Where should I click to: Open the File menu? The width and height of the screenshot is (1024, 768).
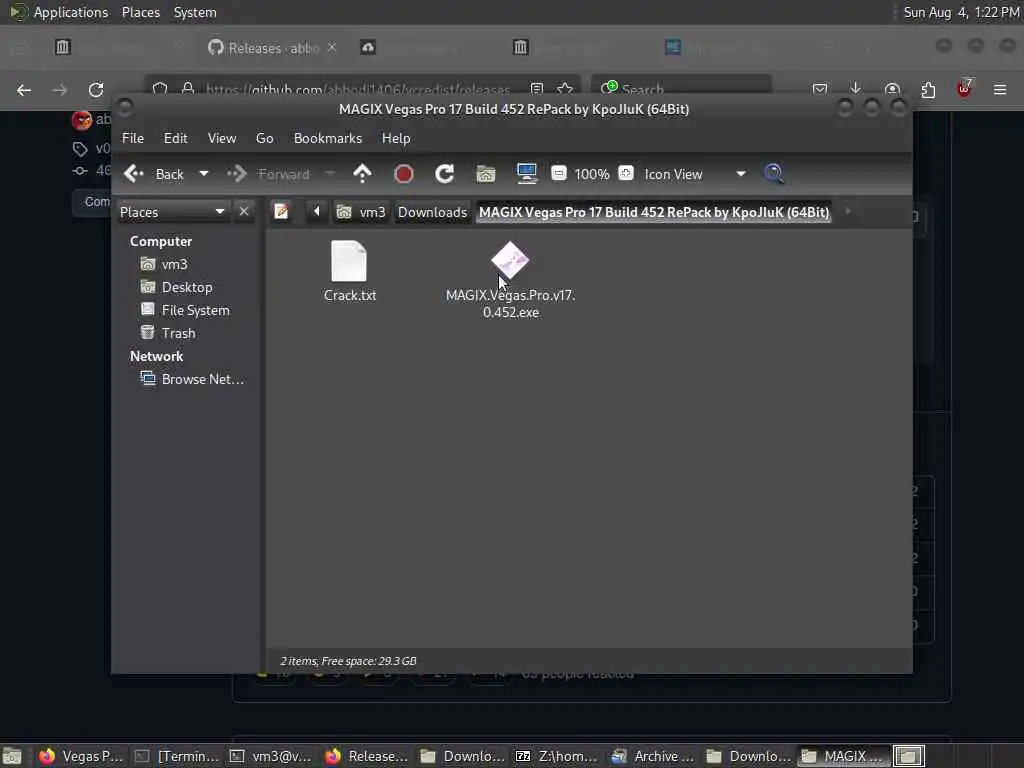tap(133, 138)
